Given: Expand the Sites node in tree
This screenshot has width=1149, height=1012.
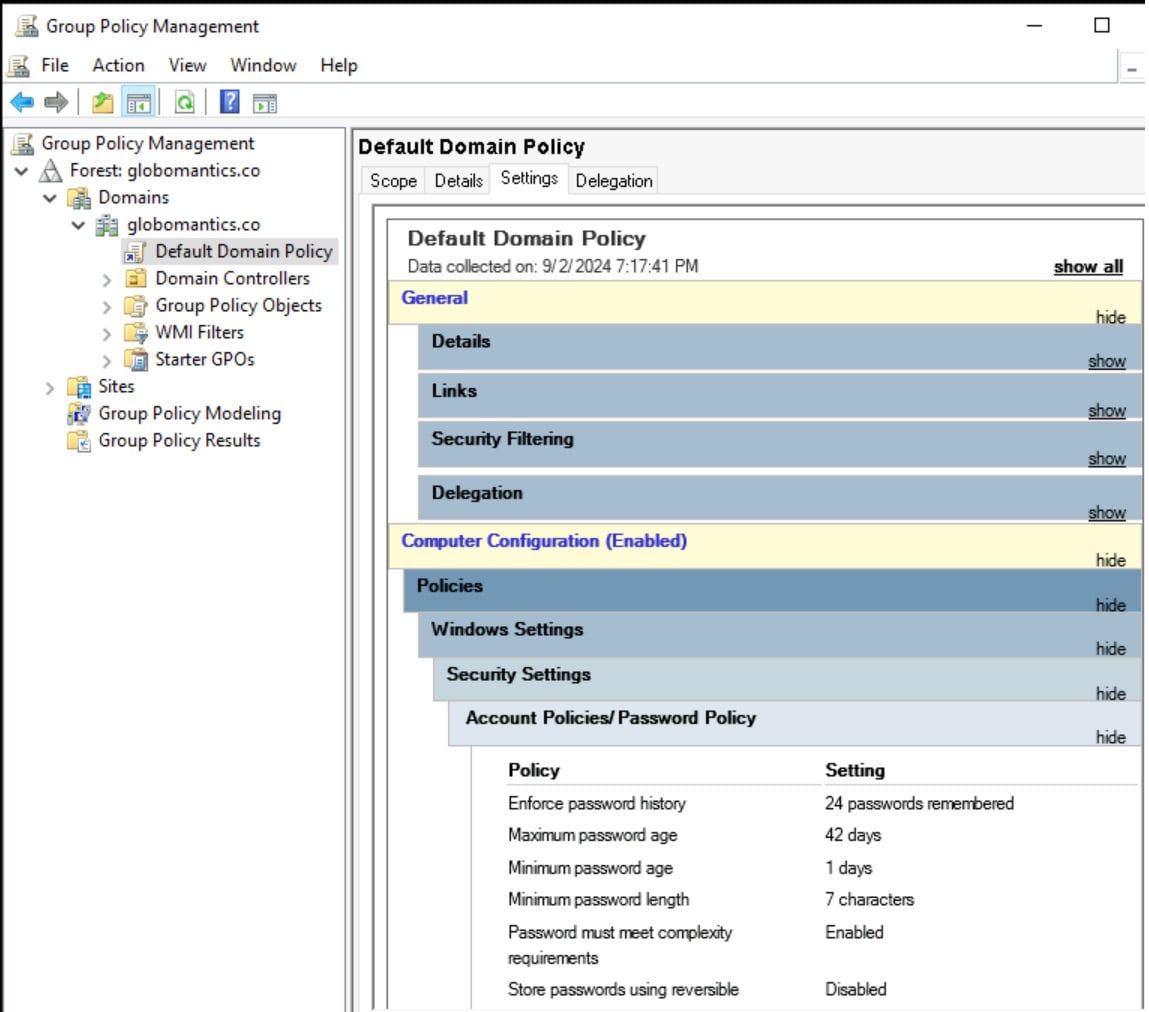Looking at the screenshot, I should (x=50, y=388).
